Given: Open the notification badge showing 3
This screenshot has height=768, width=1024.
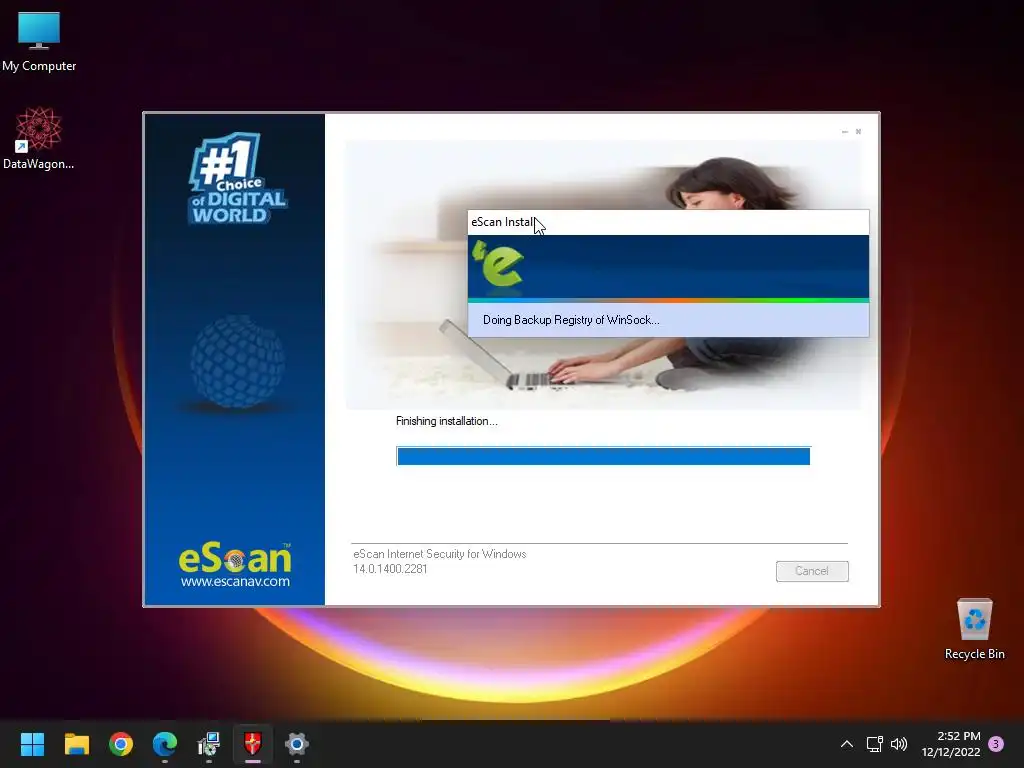Looking at the screenshot, I should [996, 744].
